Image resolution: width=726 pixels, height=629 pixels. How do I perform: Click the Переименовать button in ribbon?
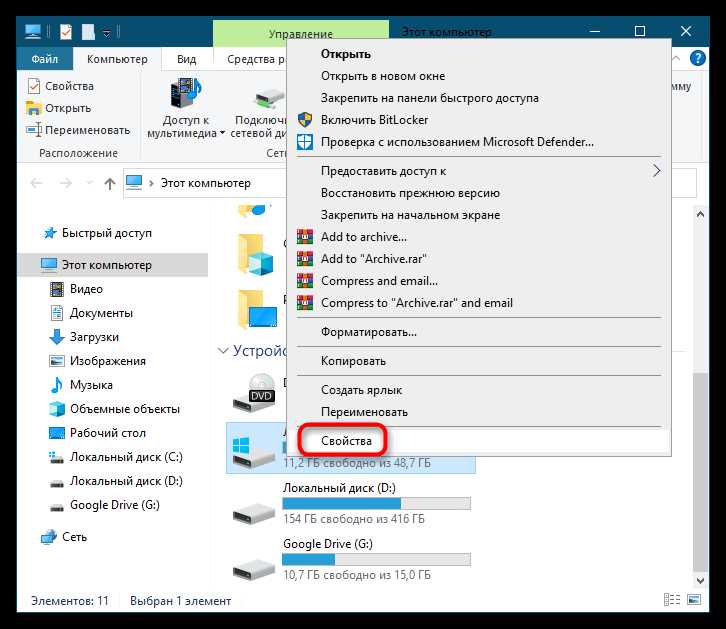[78, 130]
